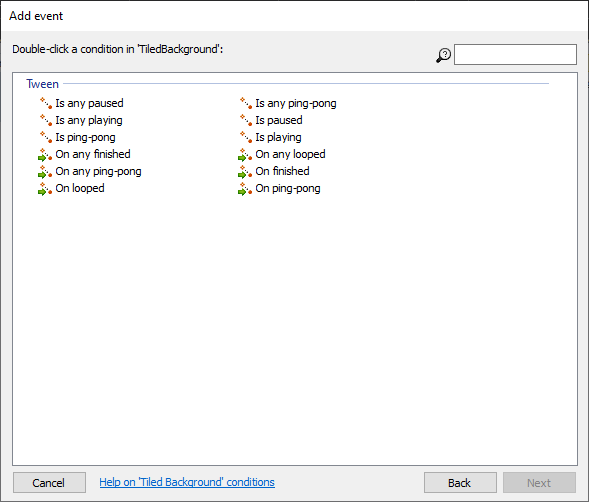The width and height of the screenshot is (589, 502).
Task: Go Back to the previous step
Action: (460, 482)
